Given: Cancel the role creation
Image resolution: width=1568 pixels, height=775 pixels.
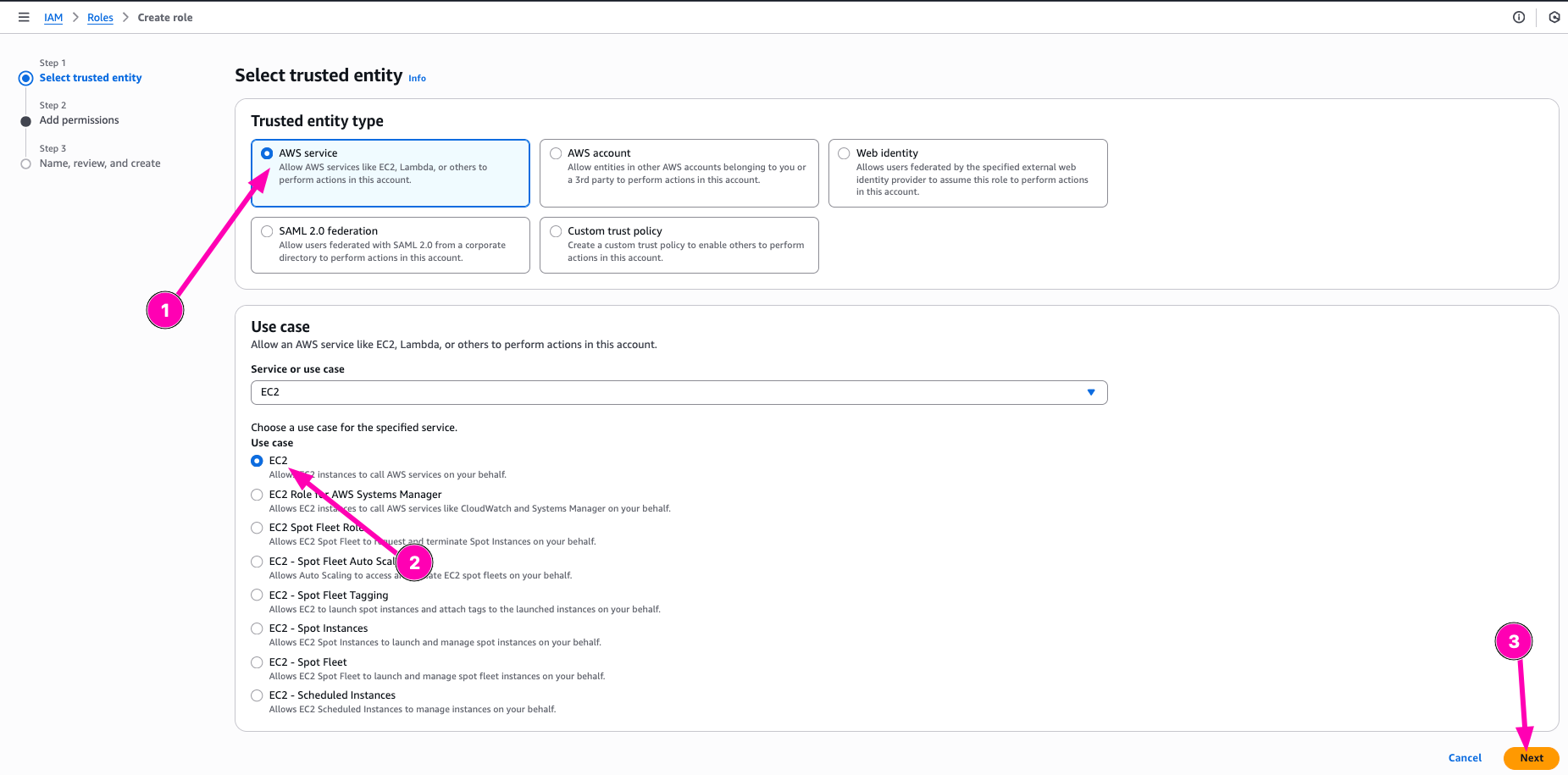Looking at the screenshot, I should coord(1465,758).
